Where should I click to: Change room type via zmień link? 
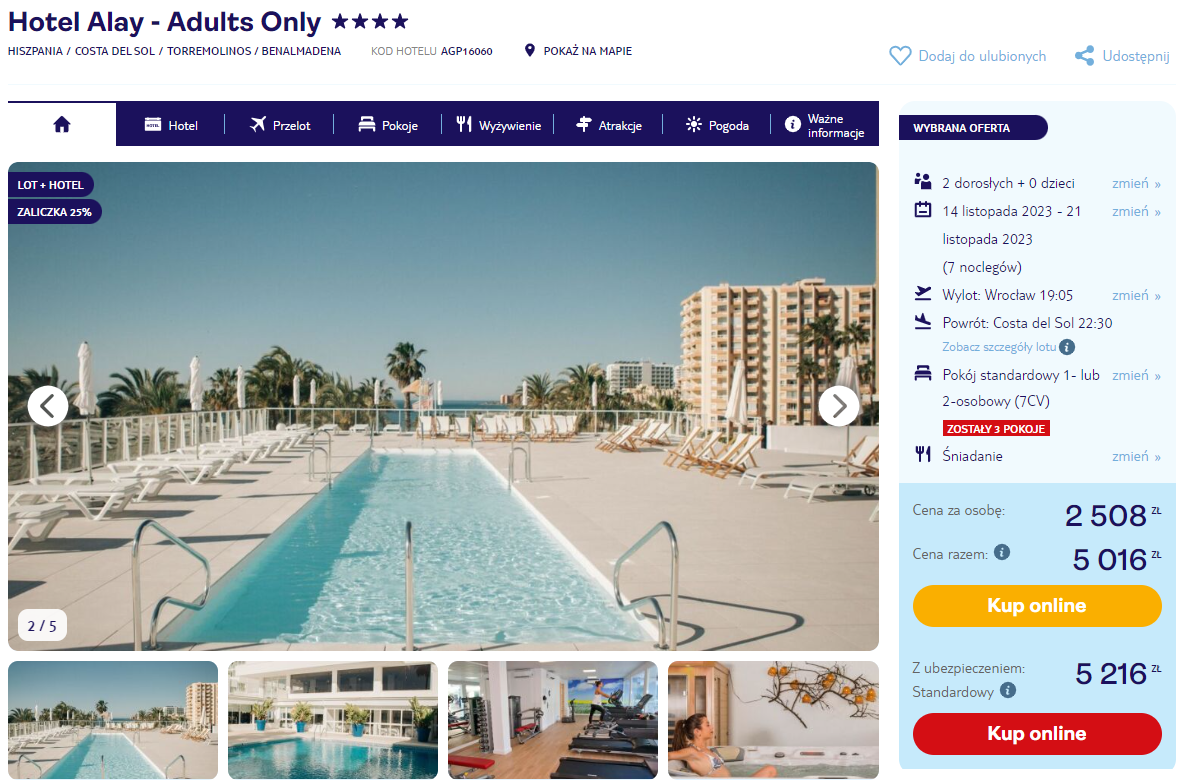click(x=1136, y=375)
